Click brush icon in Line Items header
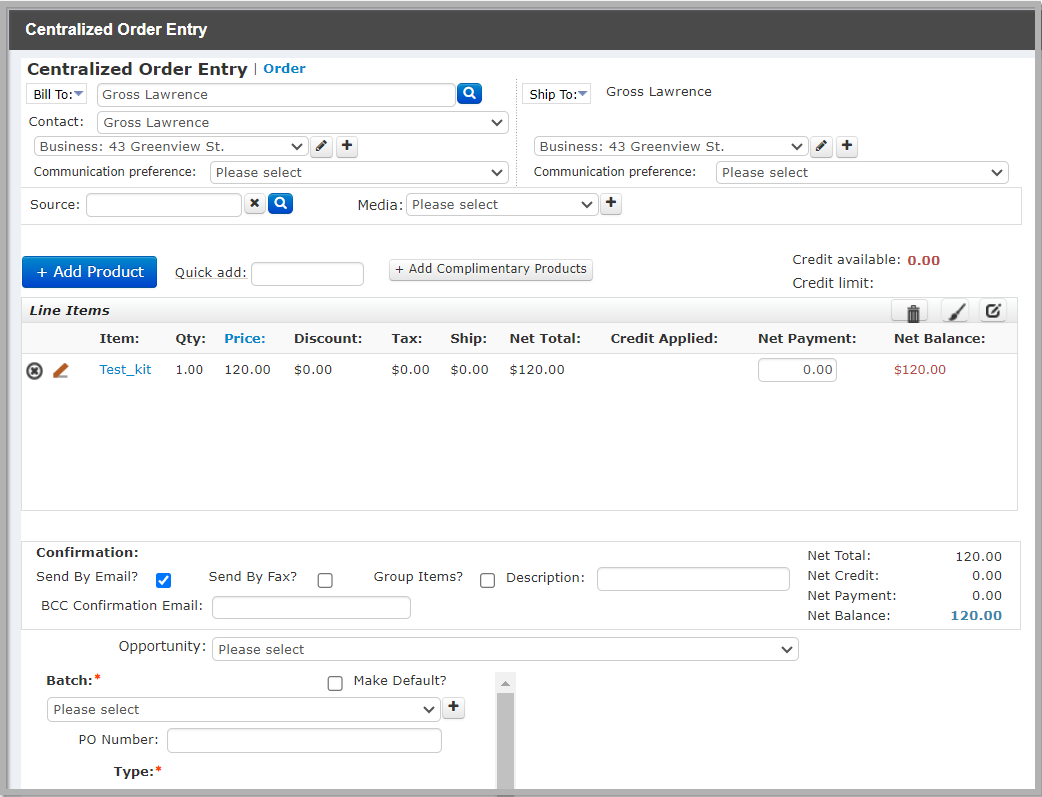This screenshot has width=1042, height=797. [956, 311]
